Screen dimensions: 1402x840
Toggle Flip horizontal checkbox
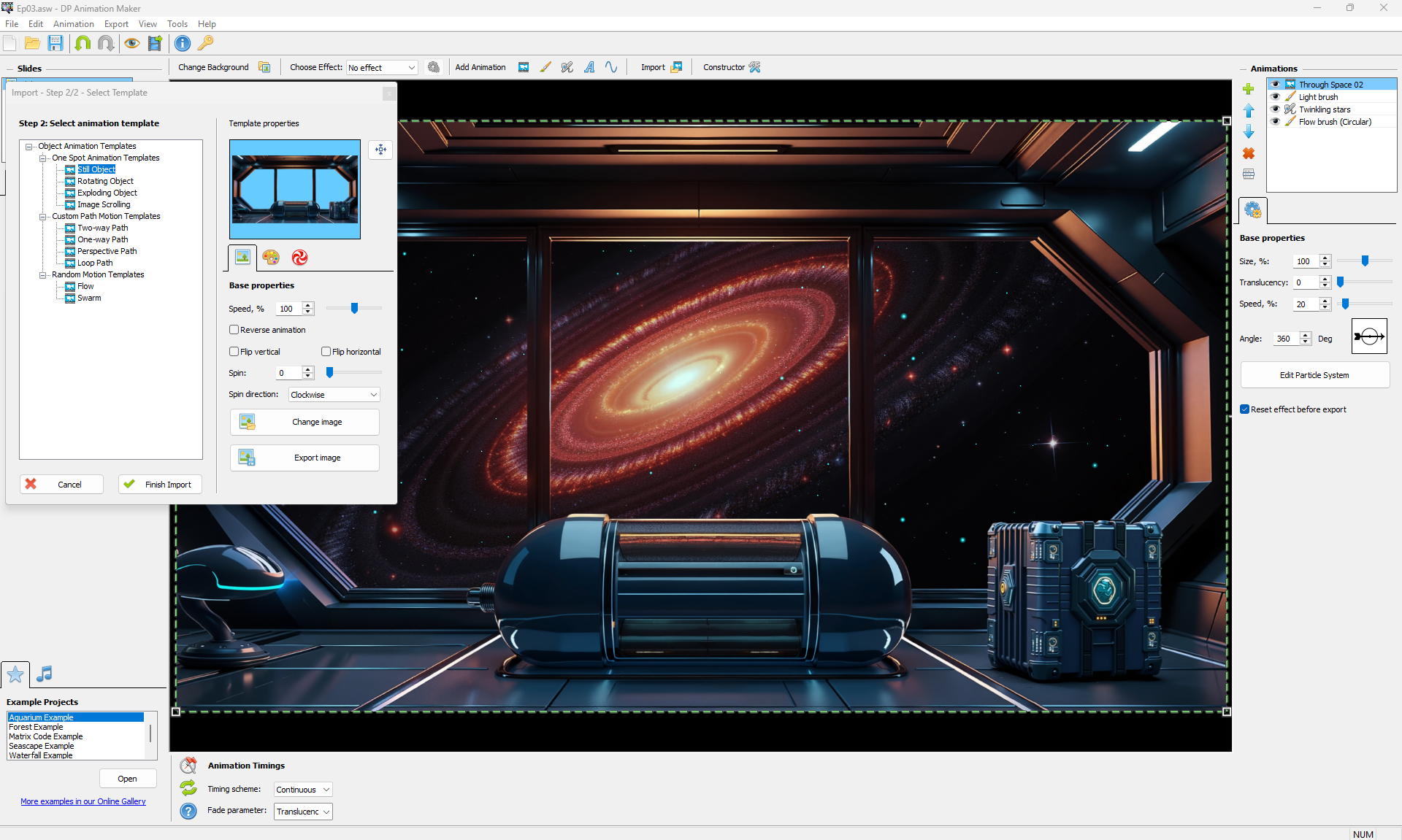pos(326,352)
